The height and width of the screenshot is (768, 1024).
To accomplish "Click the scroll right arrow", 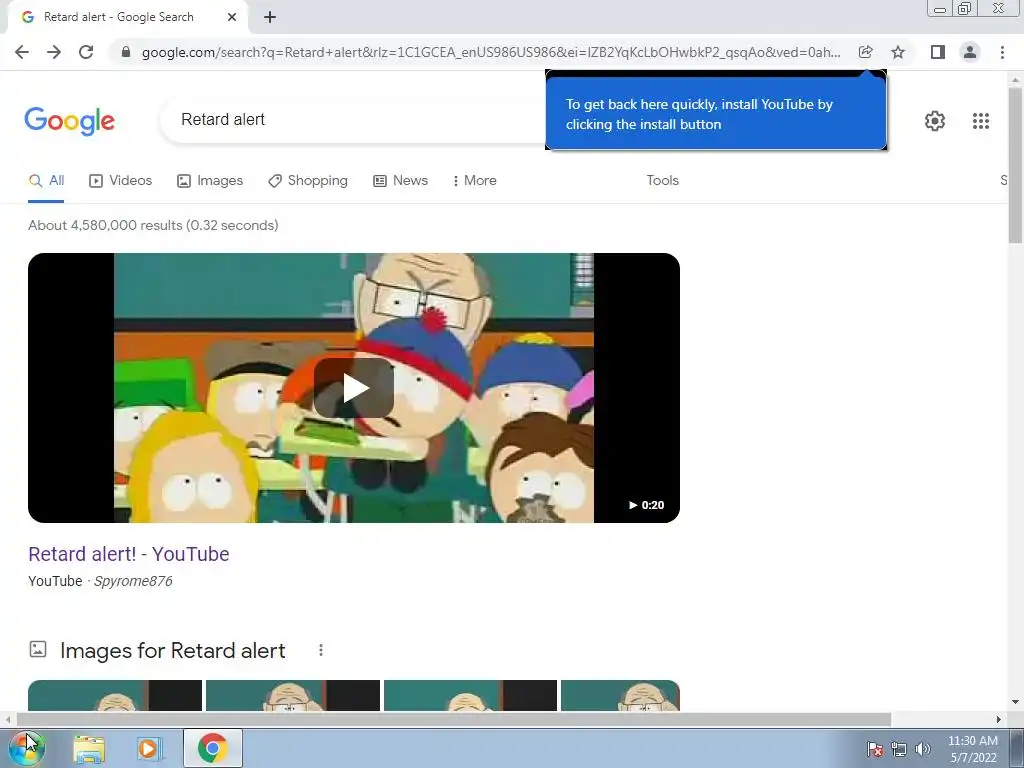I will (x=999, y=720).
